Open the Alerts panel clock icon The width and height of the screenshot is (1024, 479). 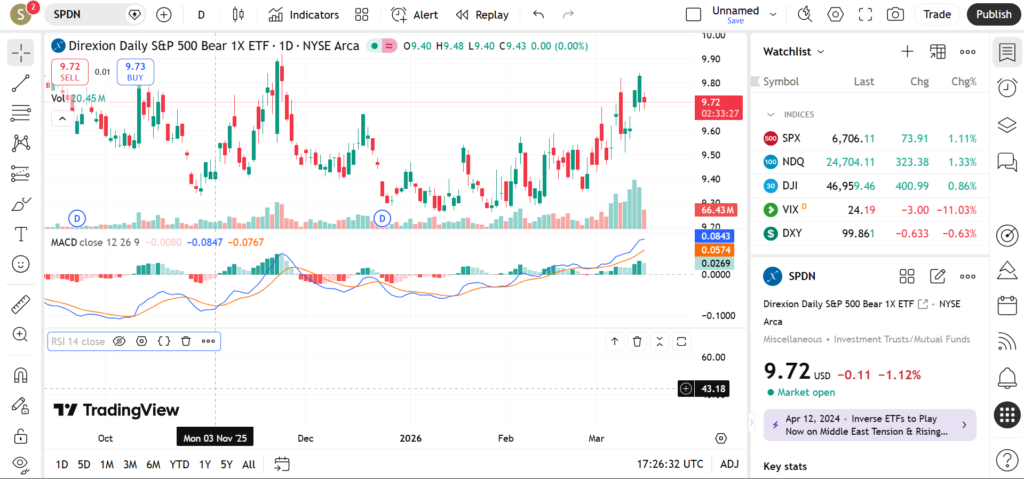tap(1007, 88)
